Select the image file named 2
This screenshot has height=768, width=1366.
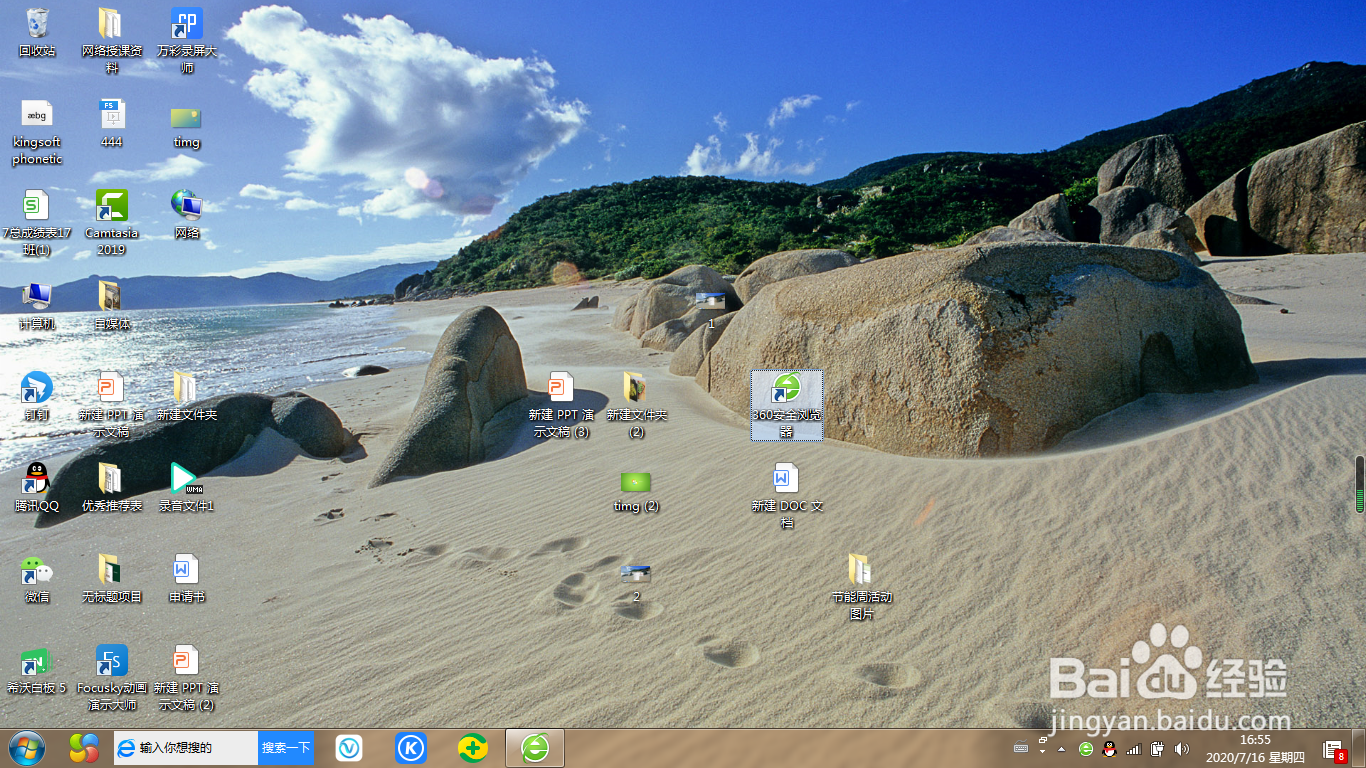point(636,582)
